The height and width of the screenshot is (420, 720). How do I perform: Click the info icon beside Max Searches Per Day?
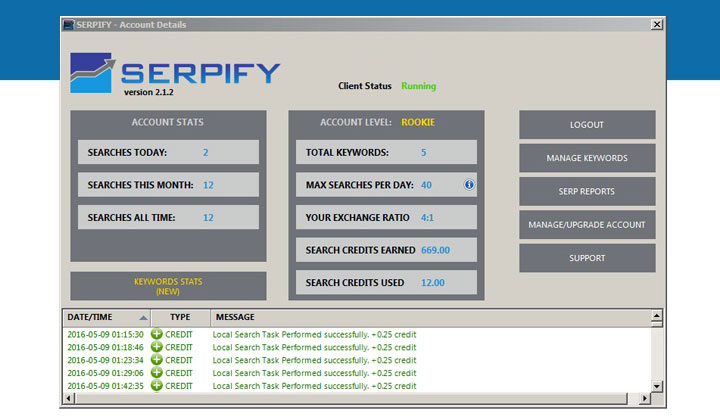click(469, 185)
